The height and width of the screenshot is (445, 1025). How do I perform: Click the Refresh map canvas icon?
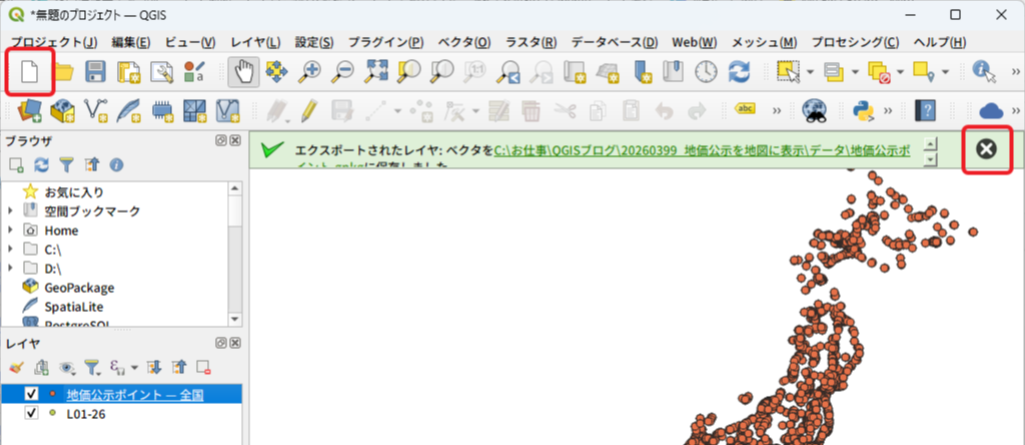point(738,72)
